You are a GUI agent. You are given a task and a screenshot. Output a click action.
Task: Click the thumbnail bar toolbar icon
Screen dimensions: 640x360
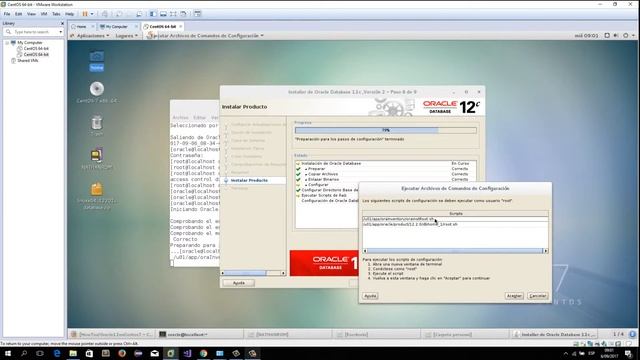coord(163,14)
